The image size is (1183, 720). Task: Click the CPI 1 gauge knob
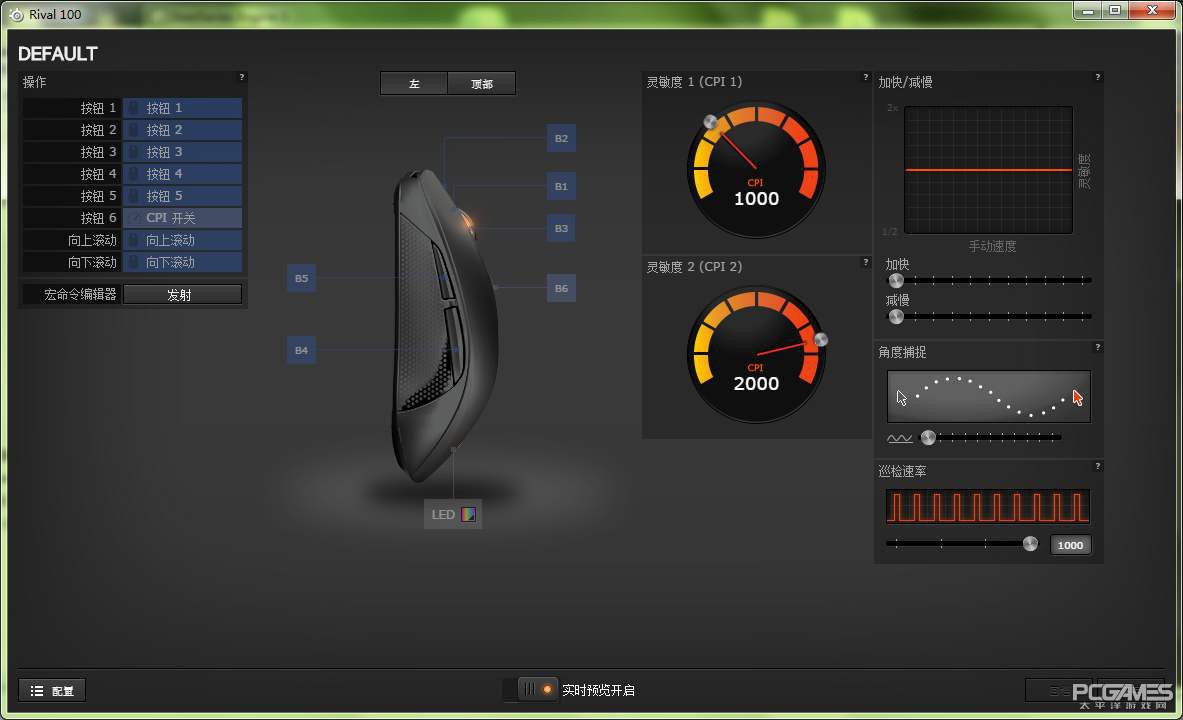710,122
